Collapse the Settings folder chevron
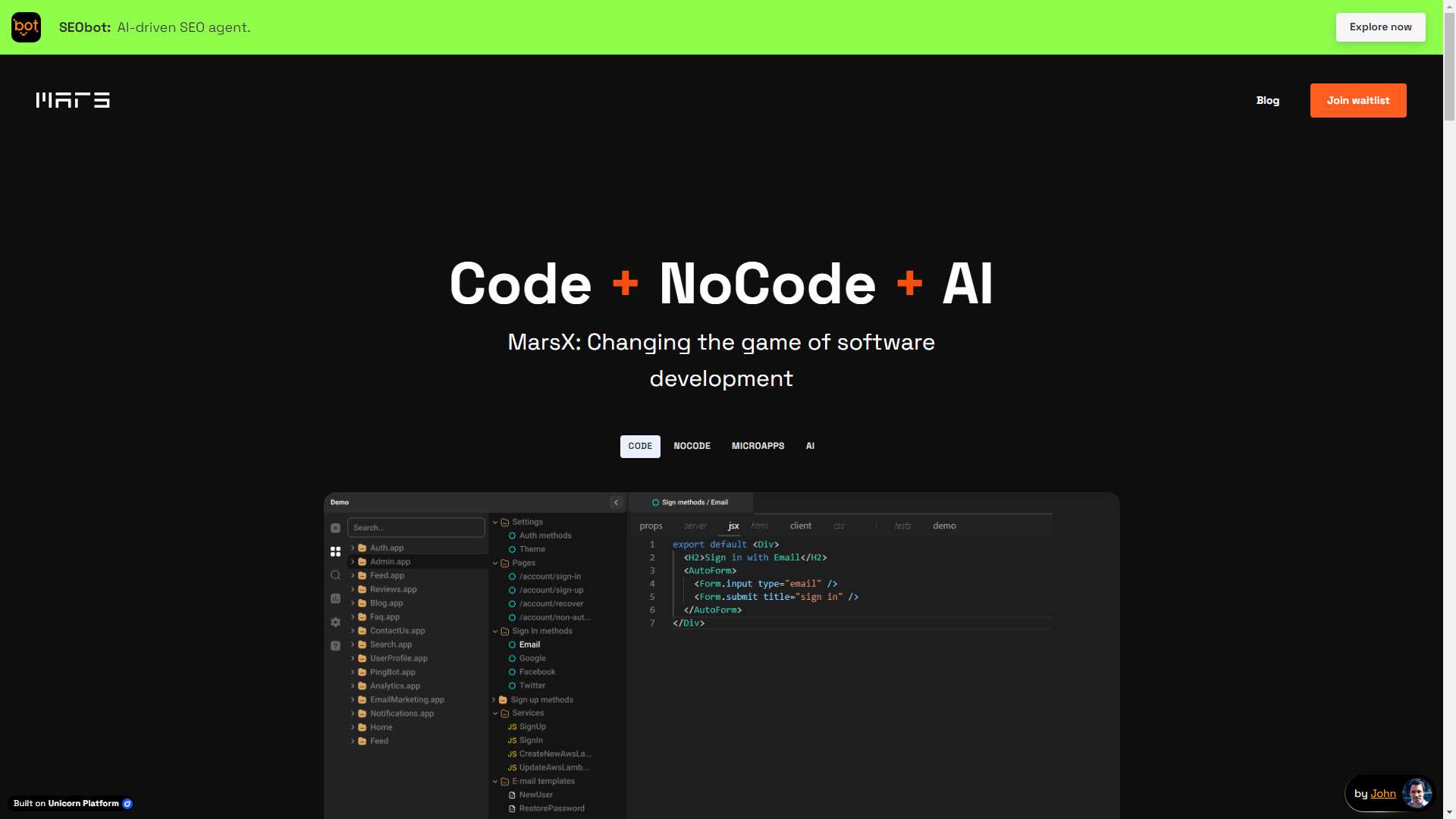The height and width of the screenshot is (819, 1456). coord(495,522)
